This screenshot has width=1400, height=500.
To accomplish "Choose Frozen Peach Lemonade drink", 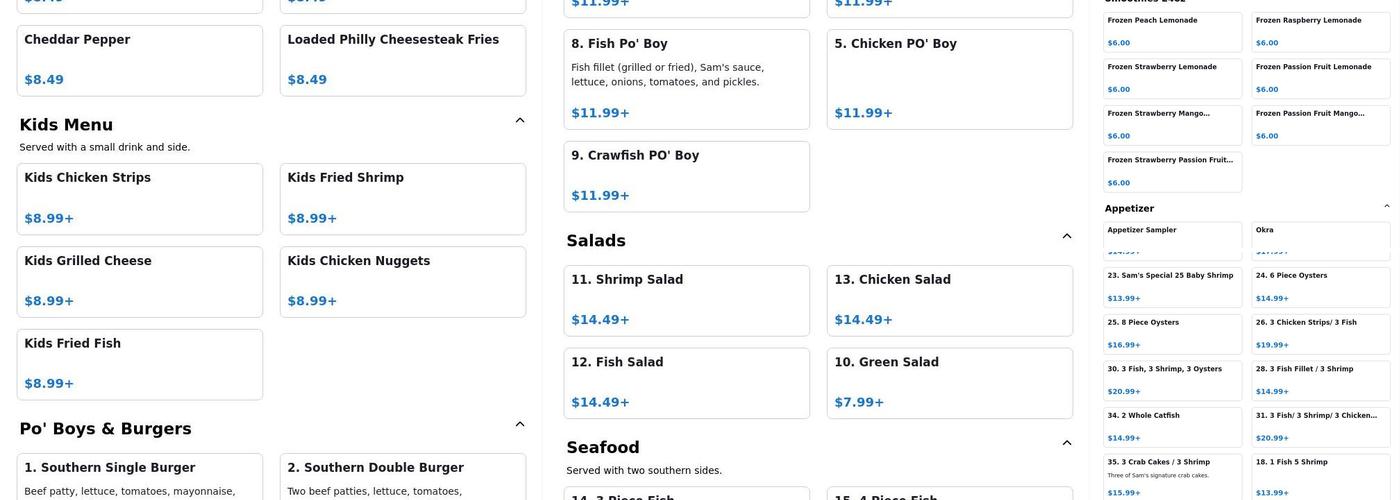I will tap(1173, 32).
